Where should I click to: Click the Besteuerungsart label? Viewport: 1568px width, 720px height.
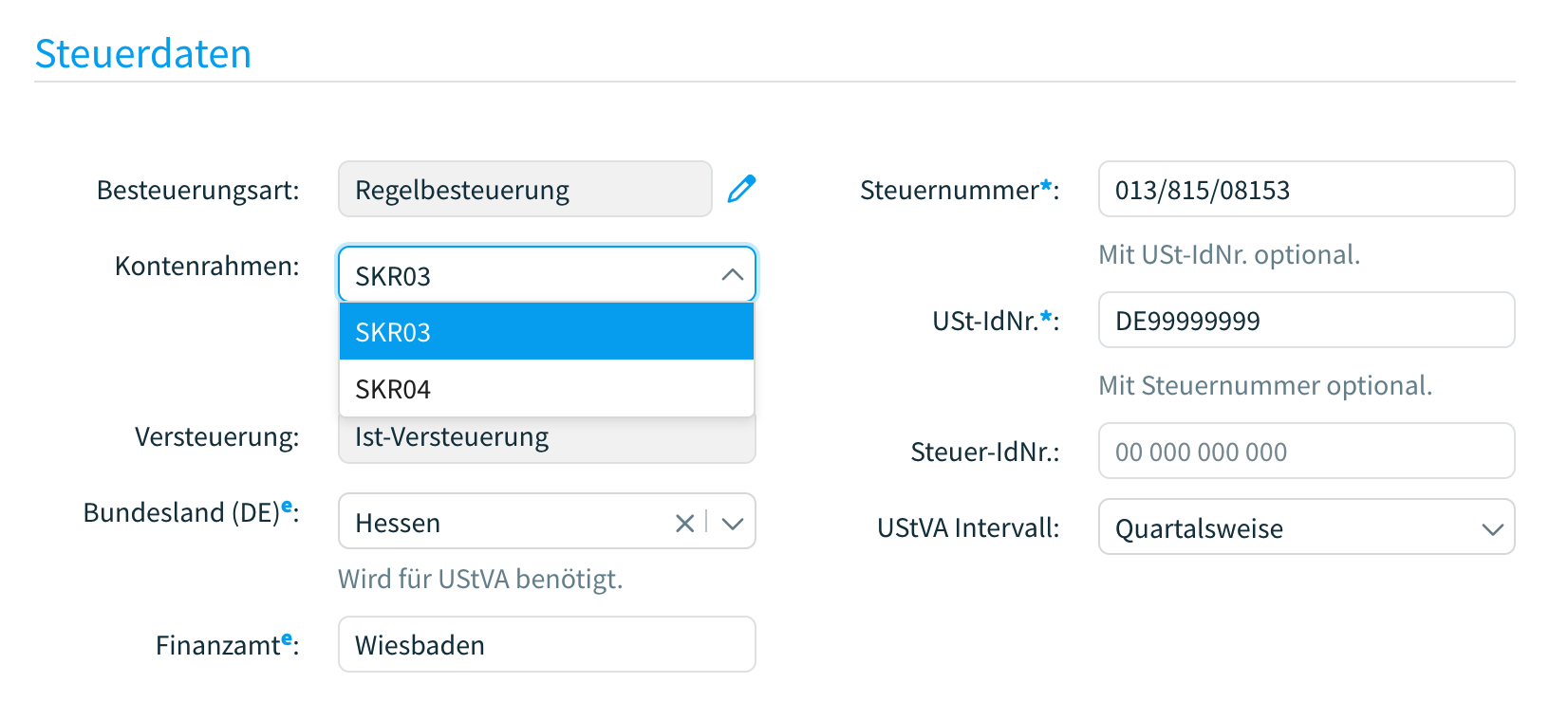click(198, 190)
